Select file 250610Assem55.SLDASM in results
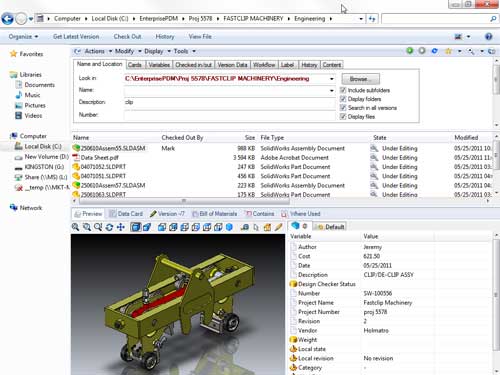The image size is (500, 375). (x=113, y=148)
